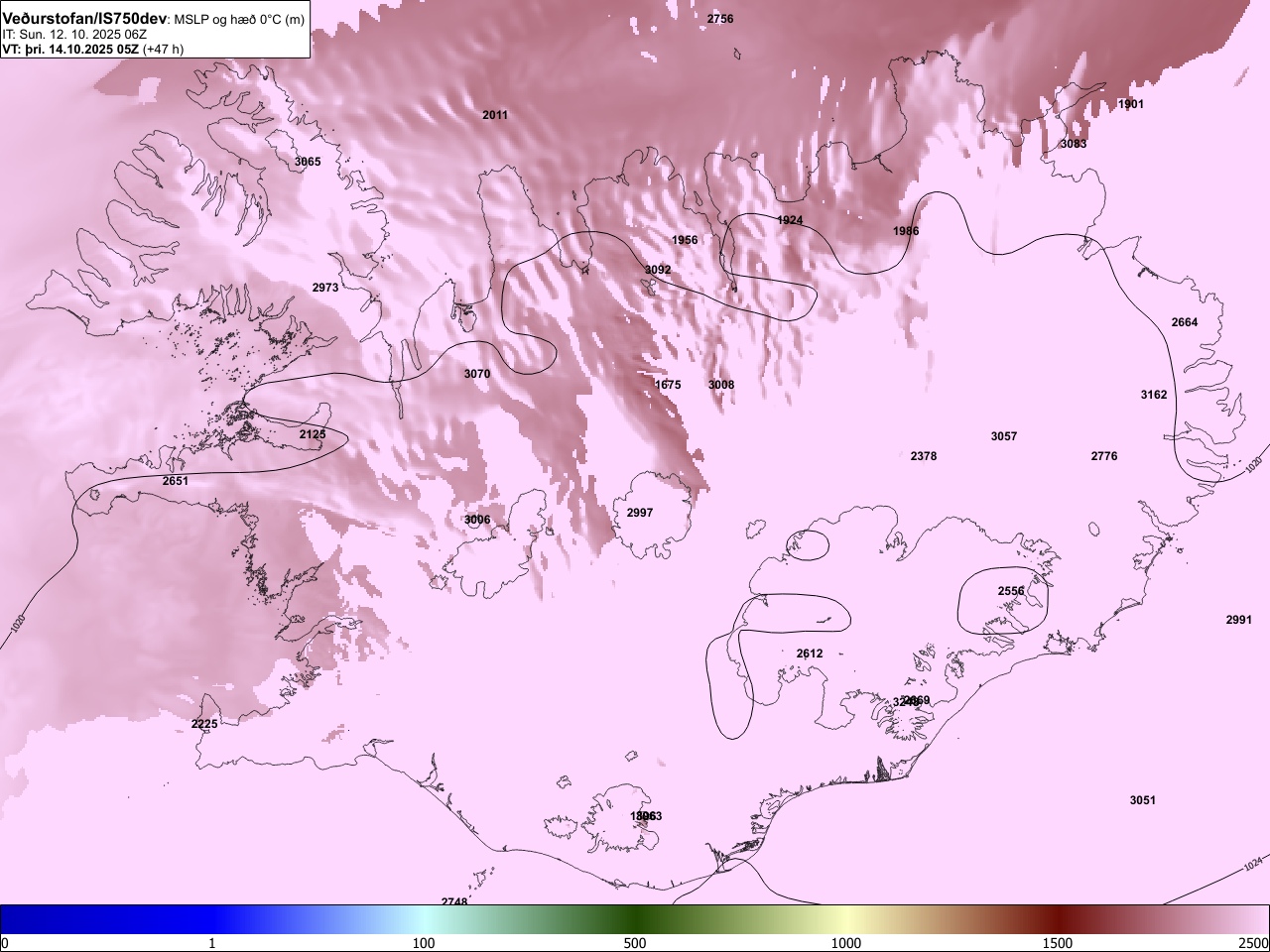
Task: Select the 2011 value on the map
Action: point(495,115)
